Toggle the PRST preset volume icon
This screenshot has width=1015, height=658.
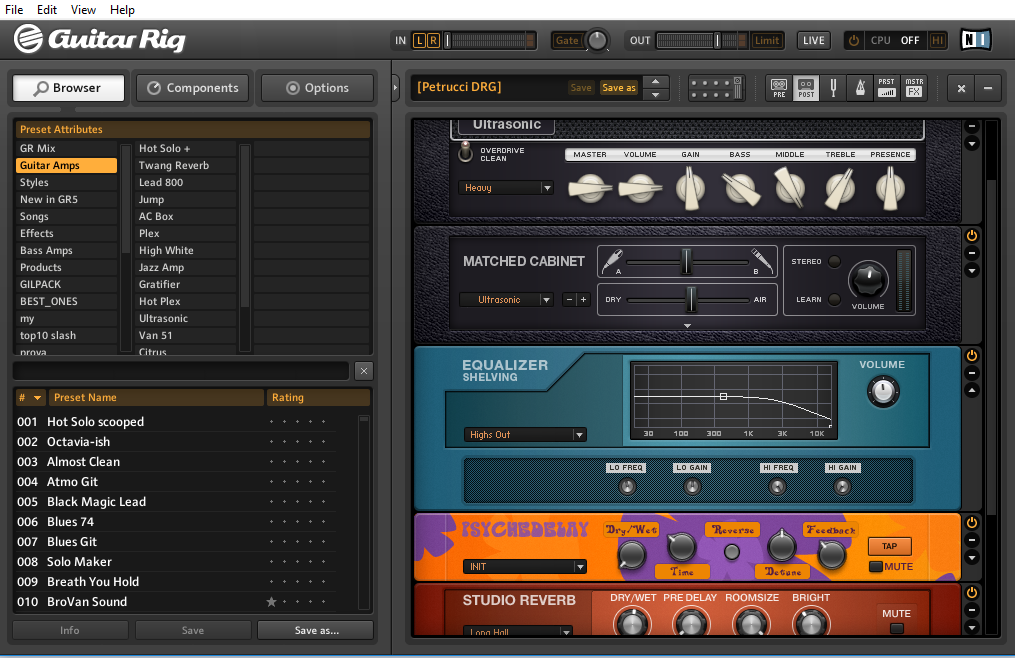point(887,87)
